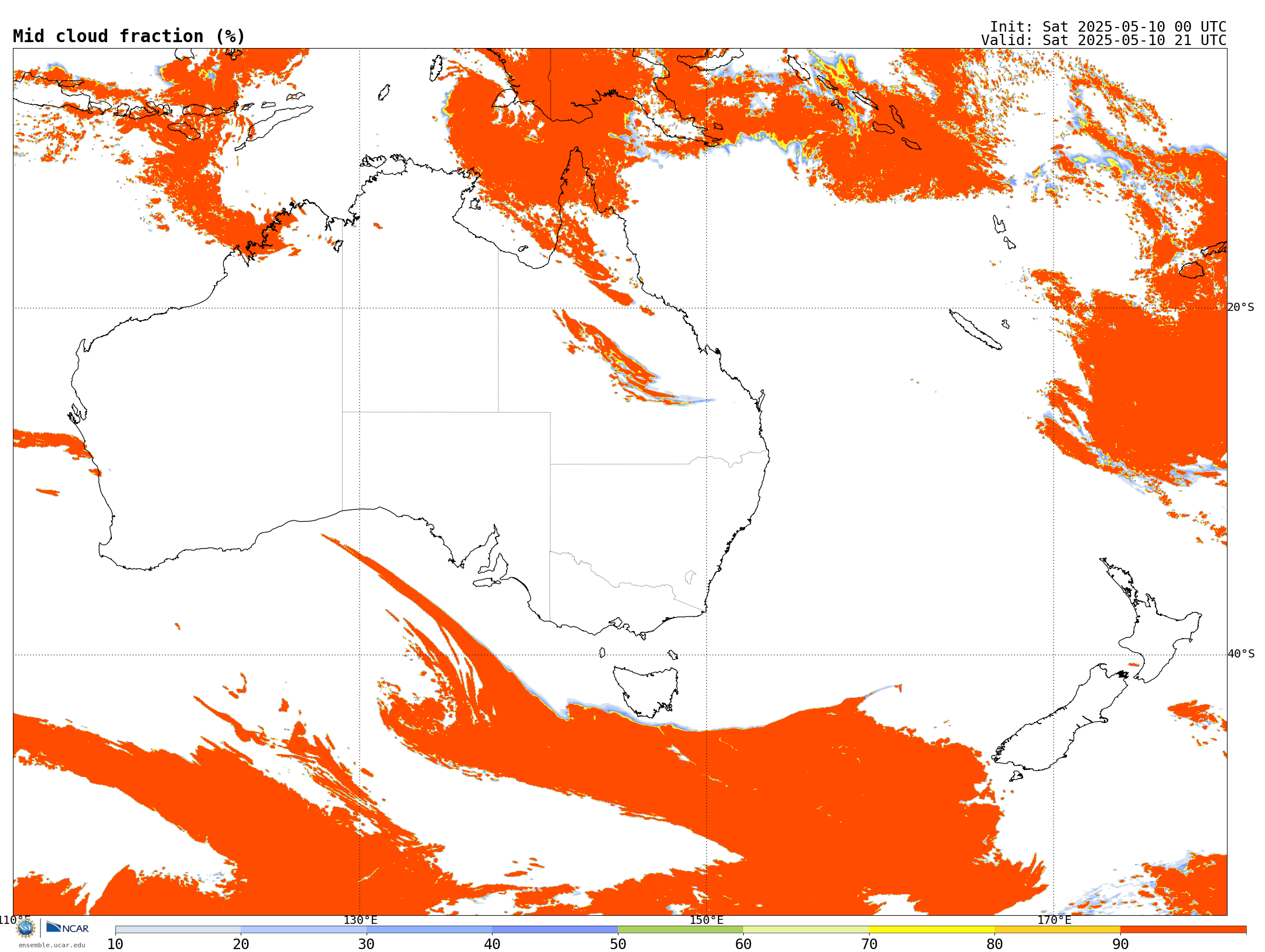This screenshot has width=1265, height=952.
Task: Pick the yellow 70–80 colorbar segment
Action: (932, 930)
